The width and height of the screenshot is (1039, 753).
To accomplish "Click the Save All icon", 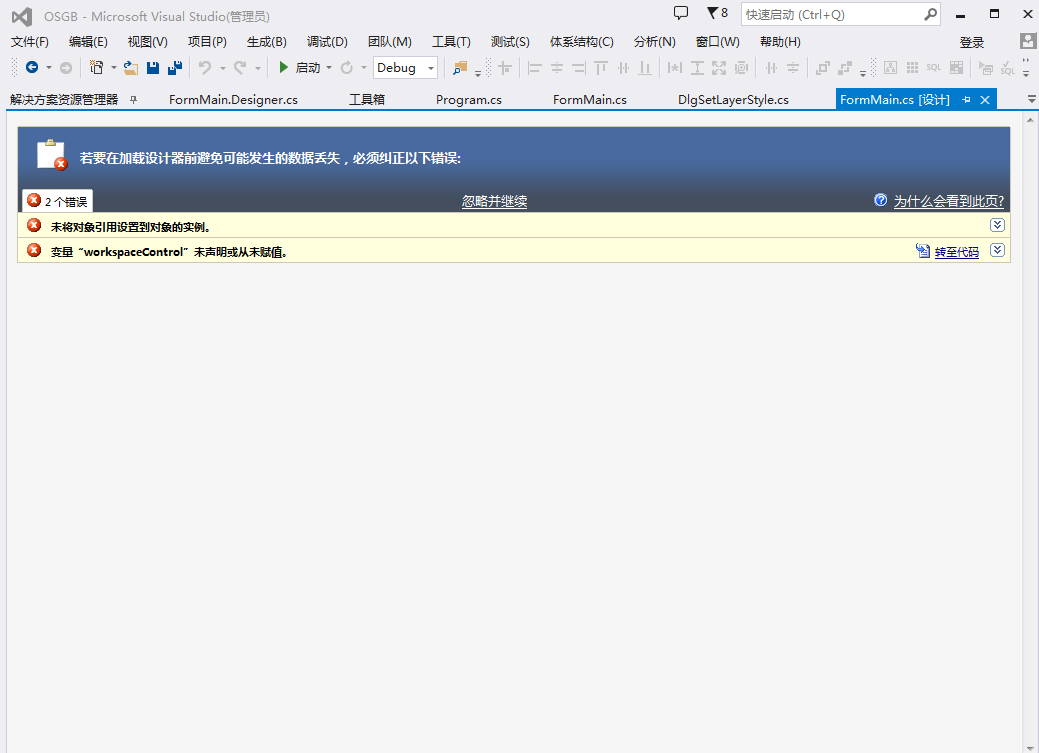I will [x=175, y=68].
